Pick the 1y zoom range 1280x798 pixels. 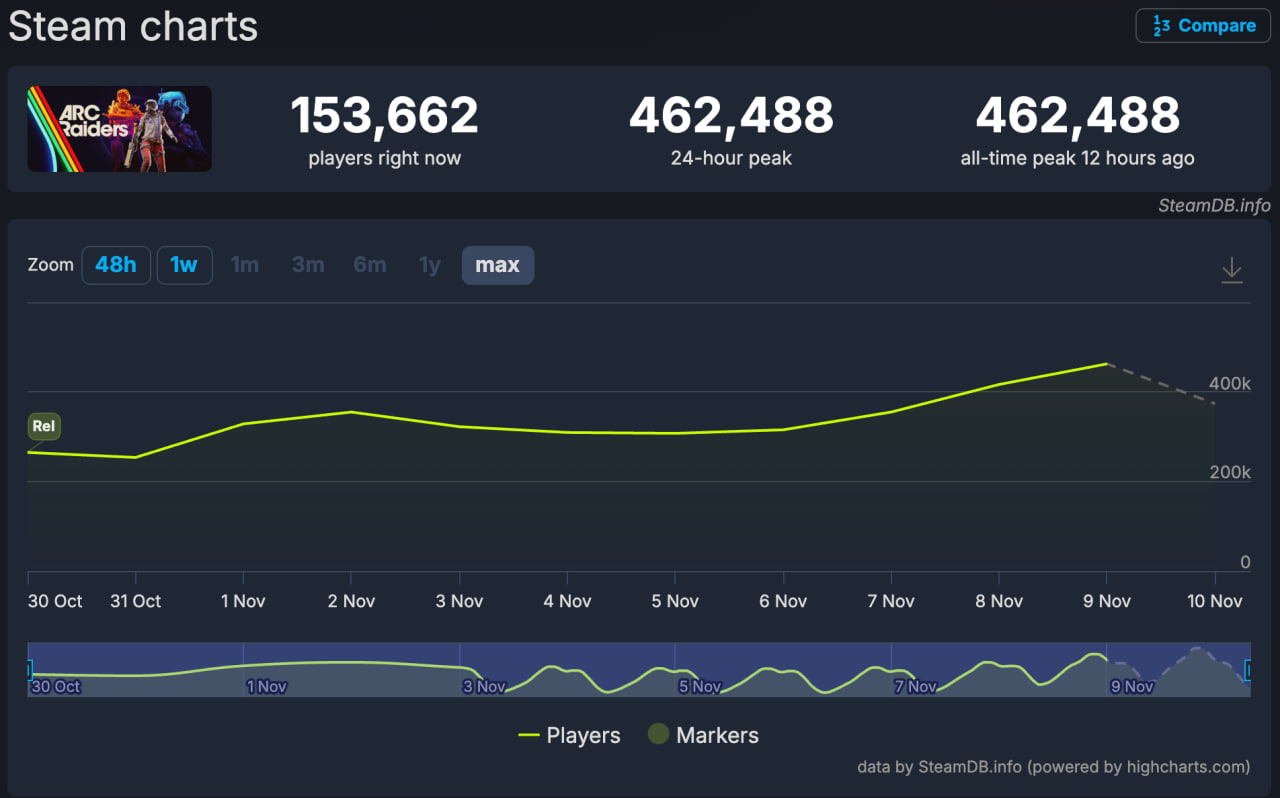coord(430,265)
